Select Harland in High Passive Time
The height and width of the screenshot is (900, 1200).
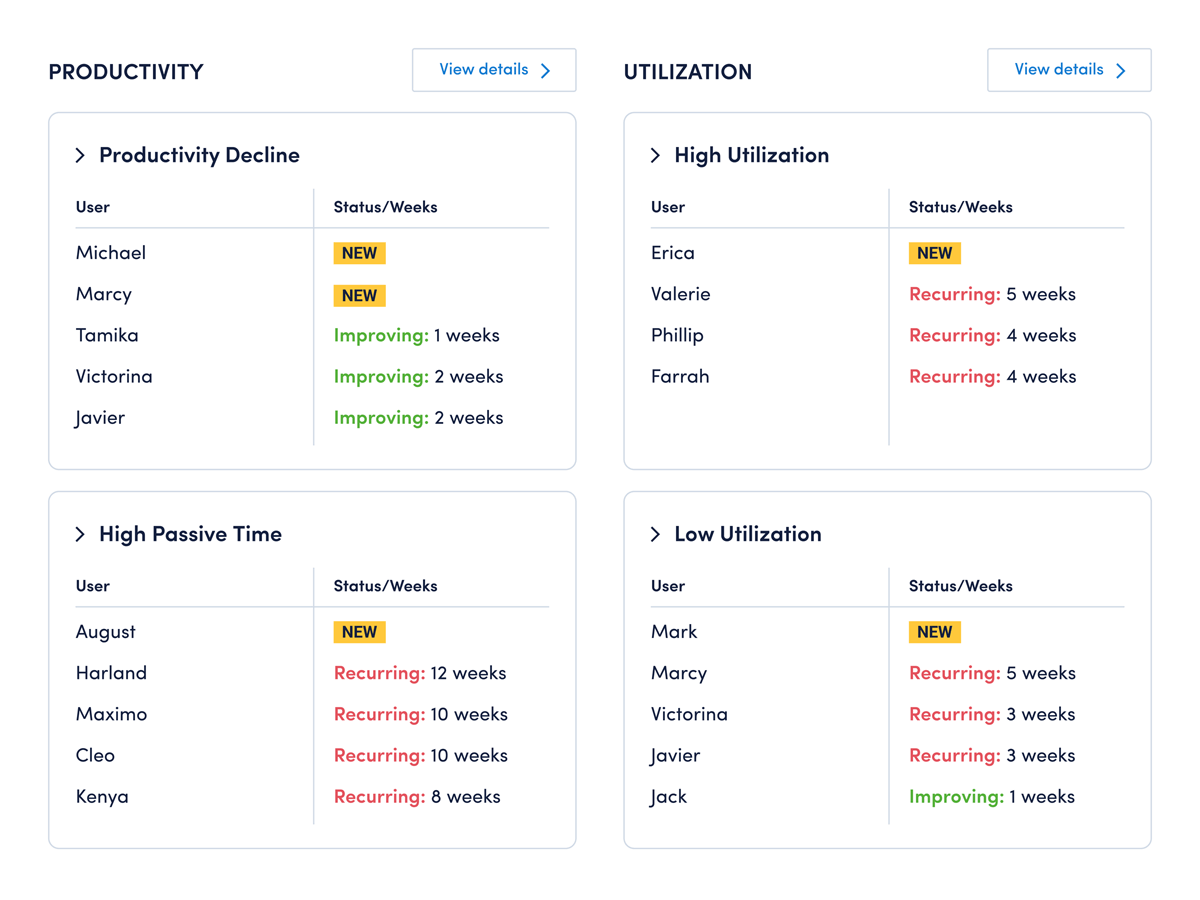111,673
